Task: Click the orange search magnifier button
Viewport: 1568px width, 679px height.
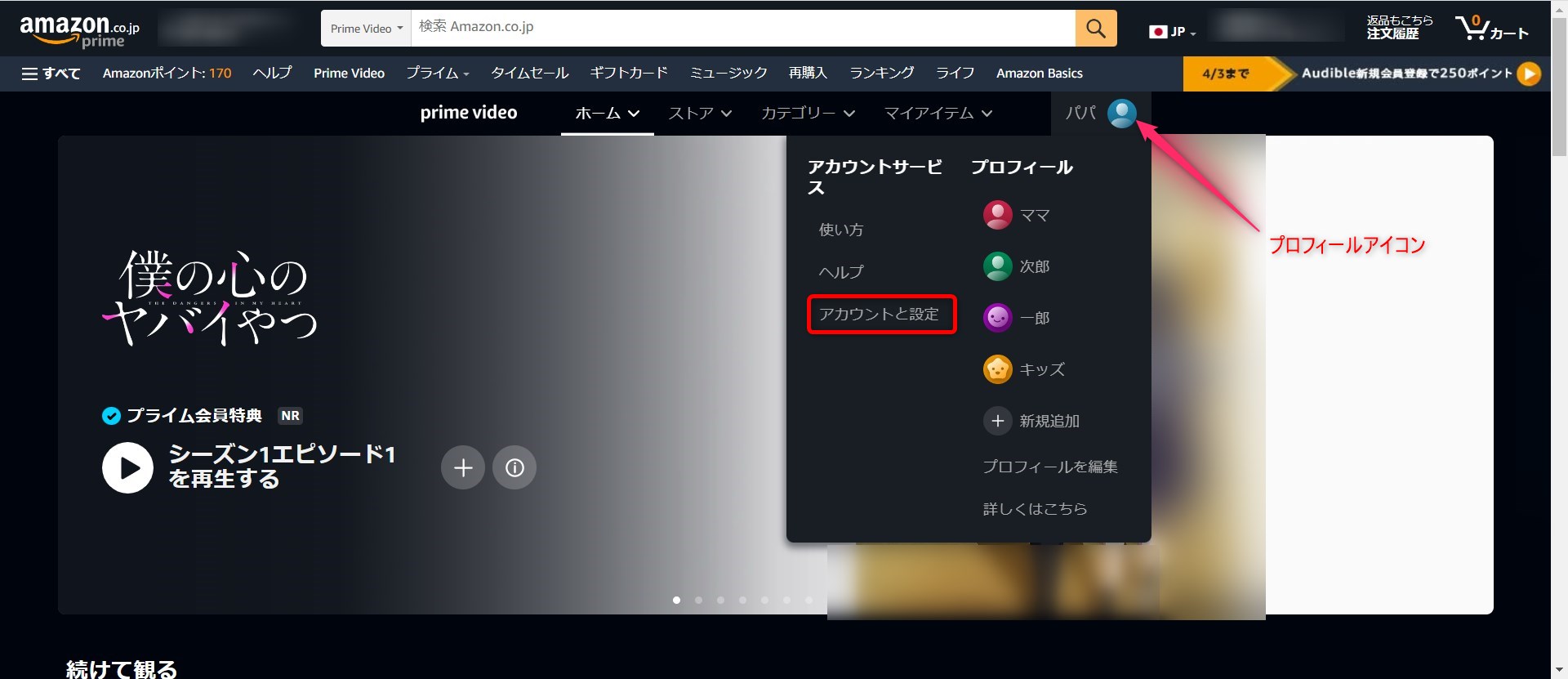Action: click(x=1096, y=29)
